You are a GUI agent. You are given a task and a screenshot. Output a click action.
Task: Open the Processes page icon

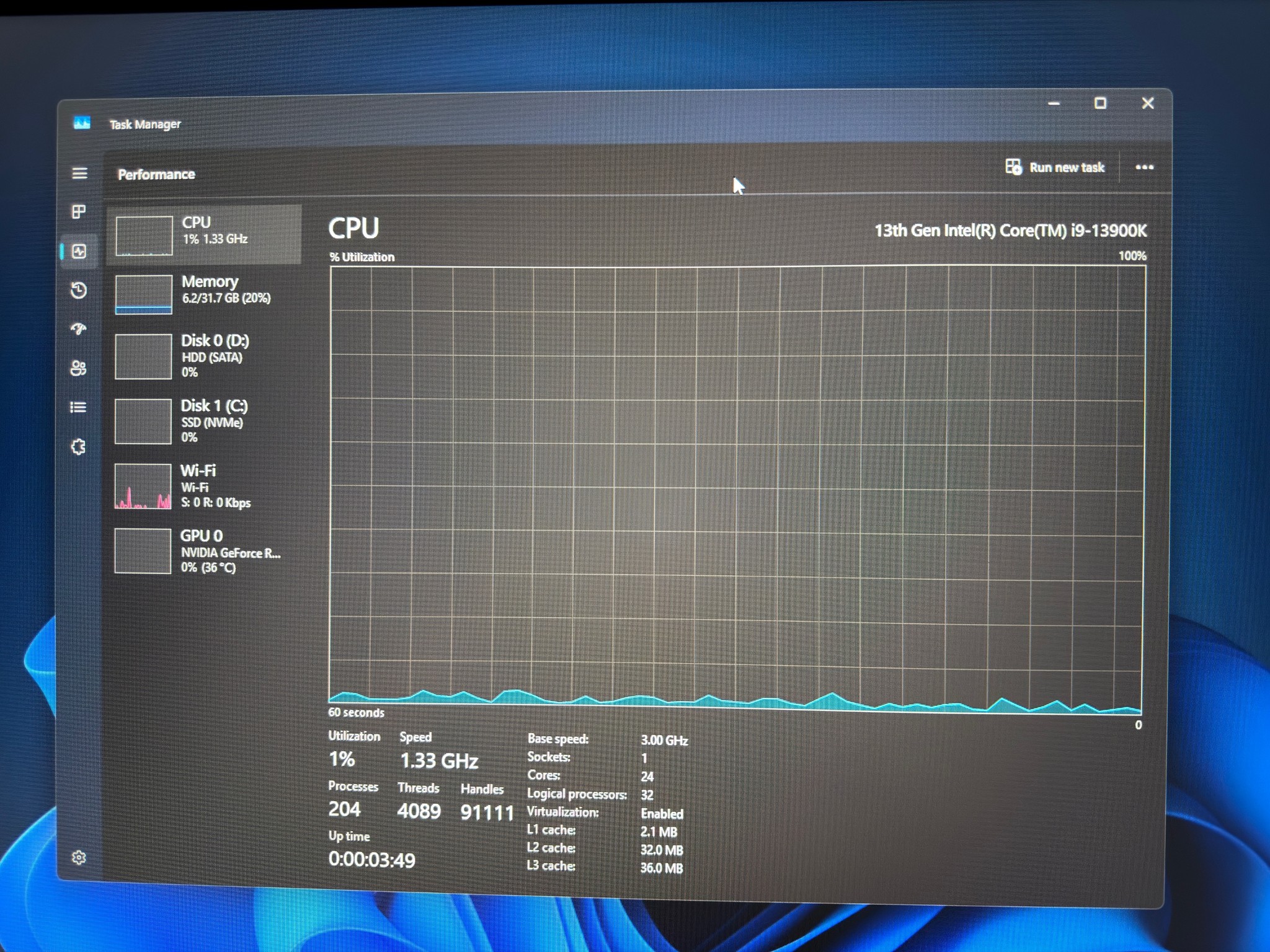click(79, 212)
